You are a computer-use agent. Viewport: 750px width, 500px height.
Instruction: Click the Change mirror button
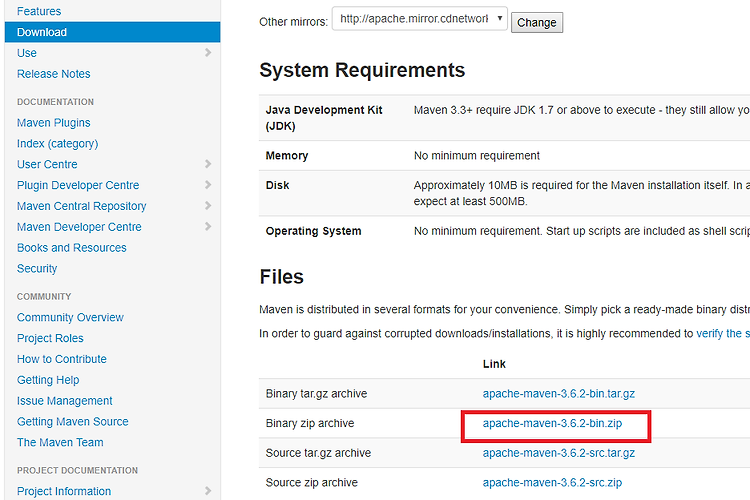(x=537, y=22)
